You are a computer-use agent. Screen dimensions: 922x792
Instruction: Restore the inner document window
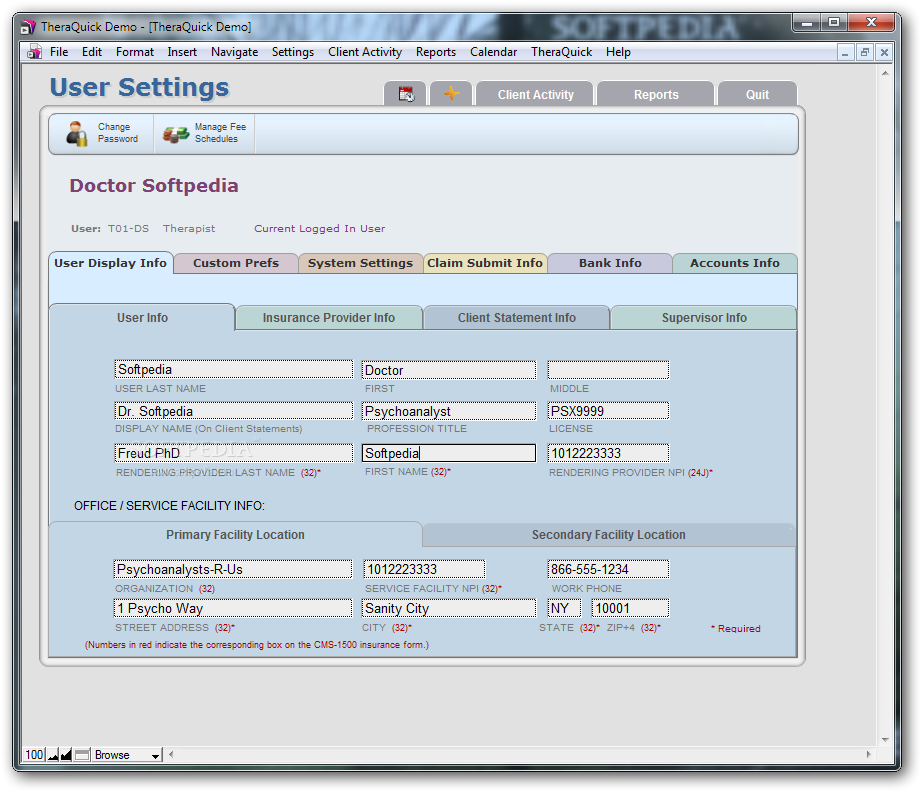pos(864,52)
